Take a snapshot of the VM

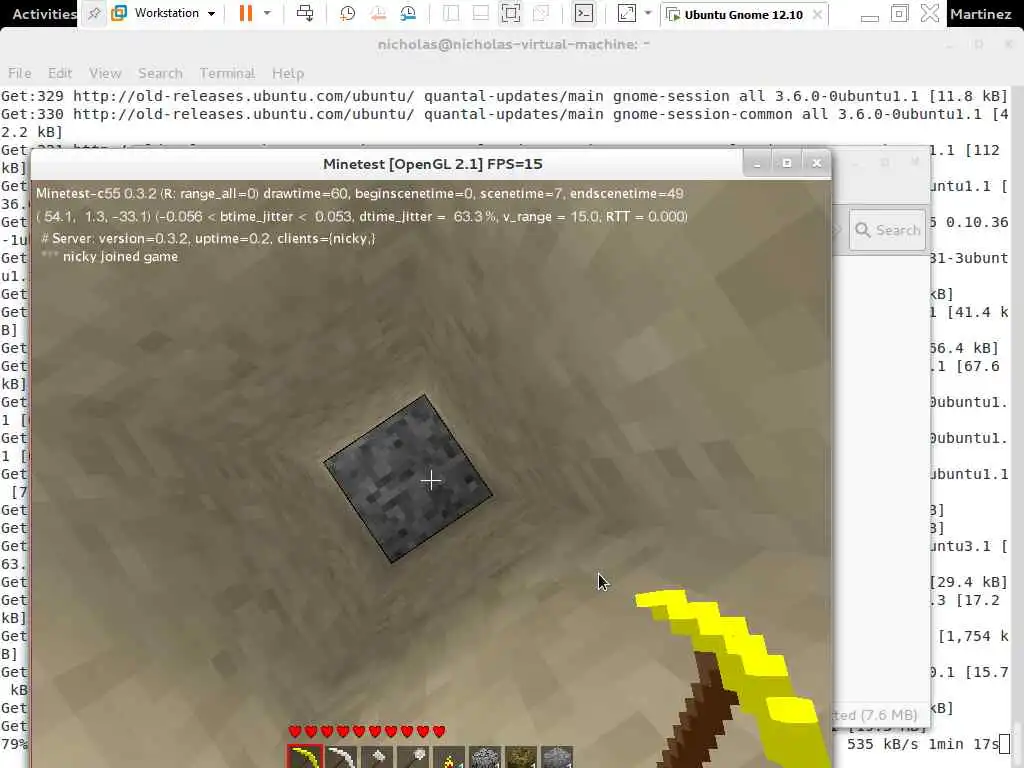[347, 13]
